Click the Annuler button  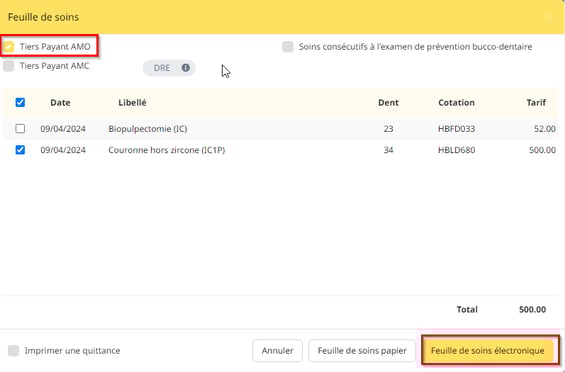click(277, 351)
